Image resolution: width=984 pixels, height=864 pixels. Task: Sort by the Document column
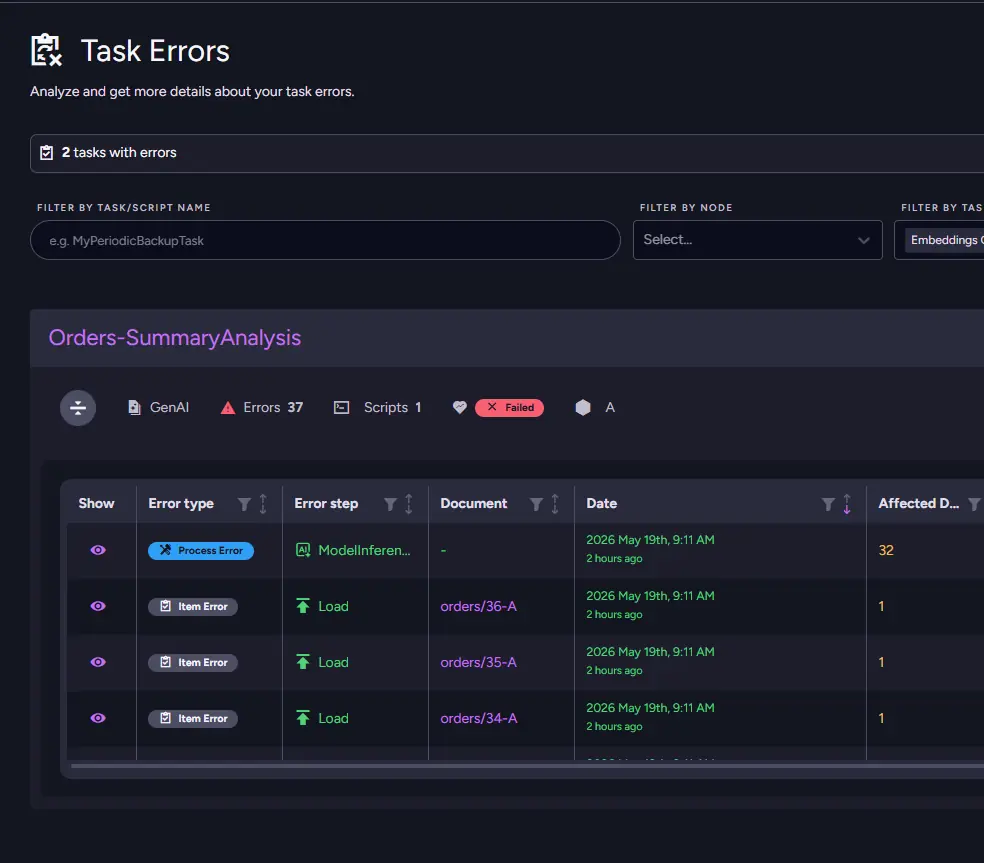click(555, 504)
